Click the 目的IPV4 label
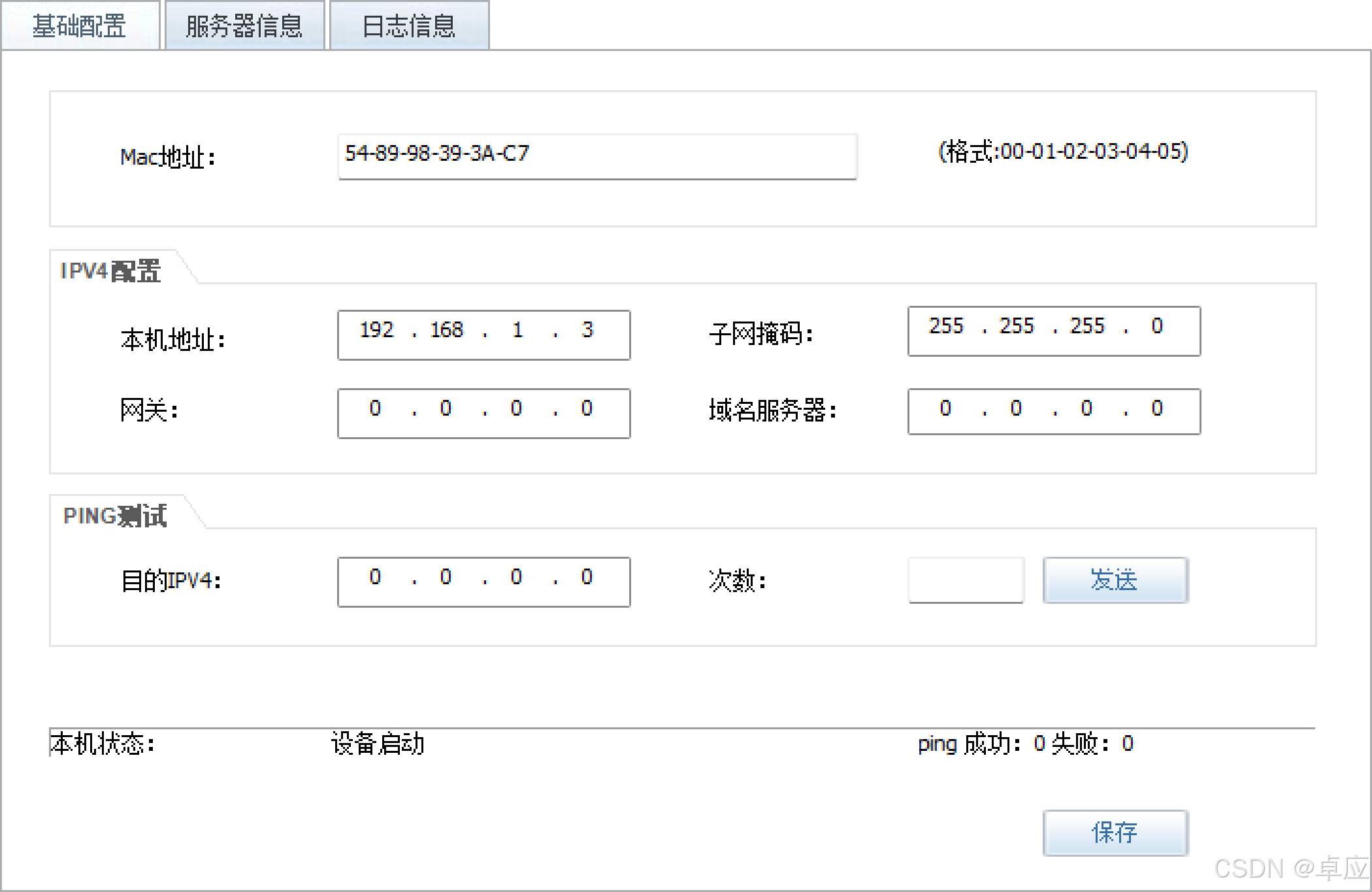 (x=171, y=580)
